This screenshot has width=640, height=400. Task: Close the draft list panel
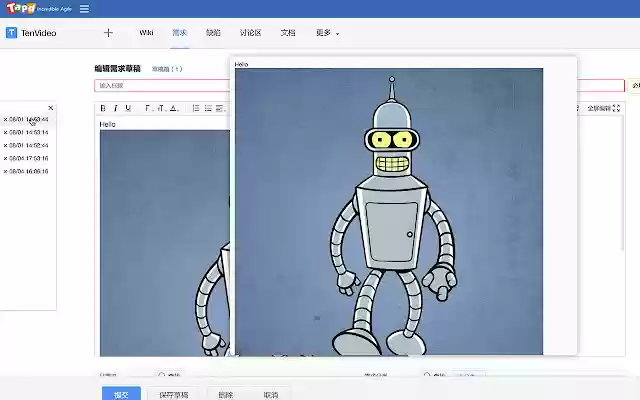[51, 108]
